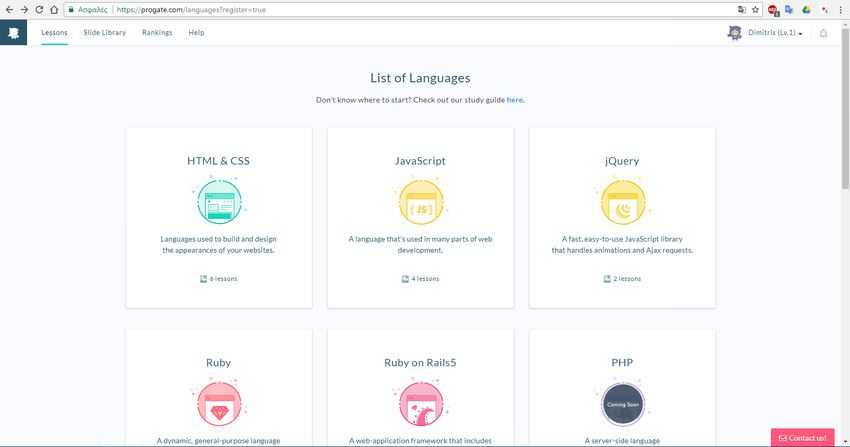Viewport: 850px width, 447px height.
Task: Click the PHP Coming Soon icon
Action: [x=623, y=404]
